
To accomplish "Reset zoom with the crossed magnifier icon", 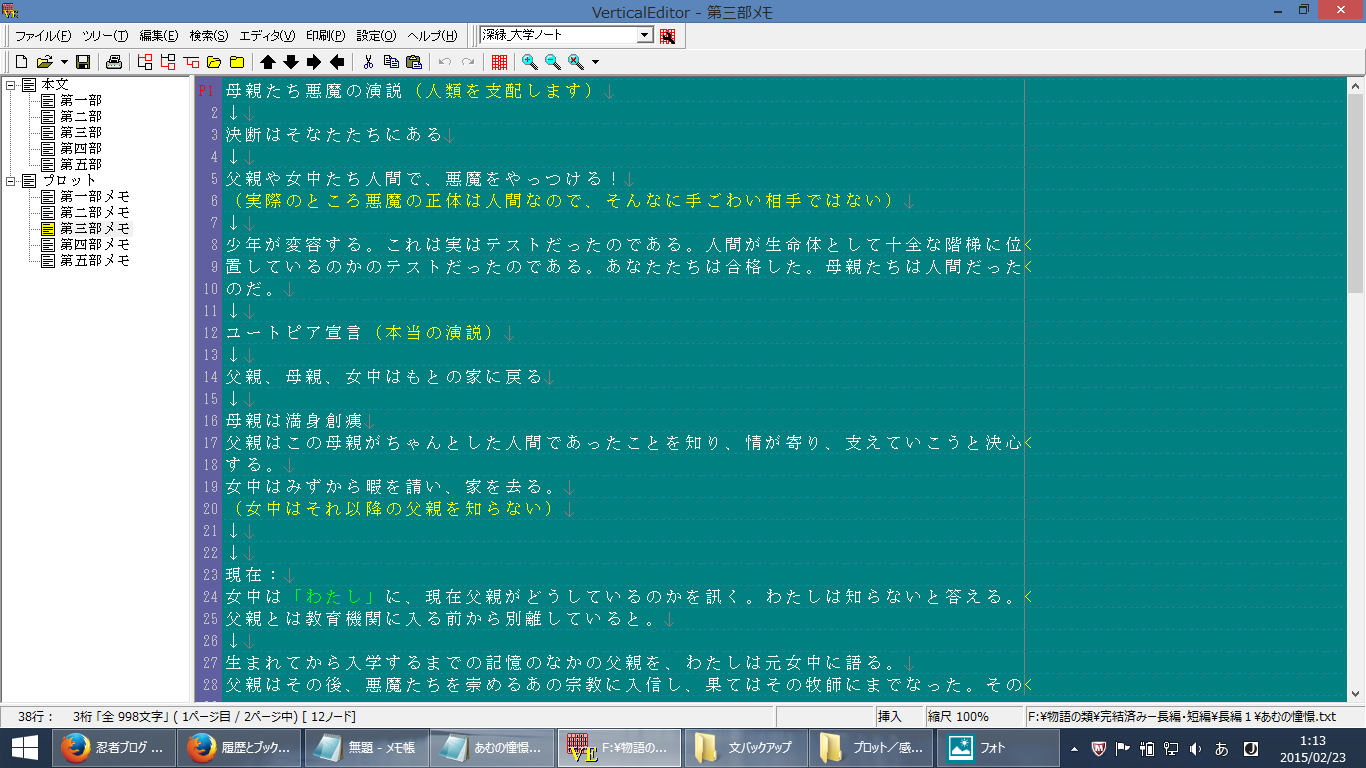I will [x=576, y=62].
